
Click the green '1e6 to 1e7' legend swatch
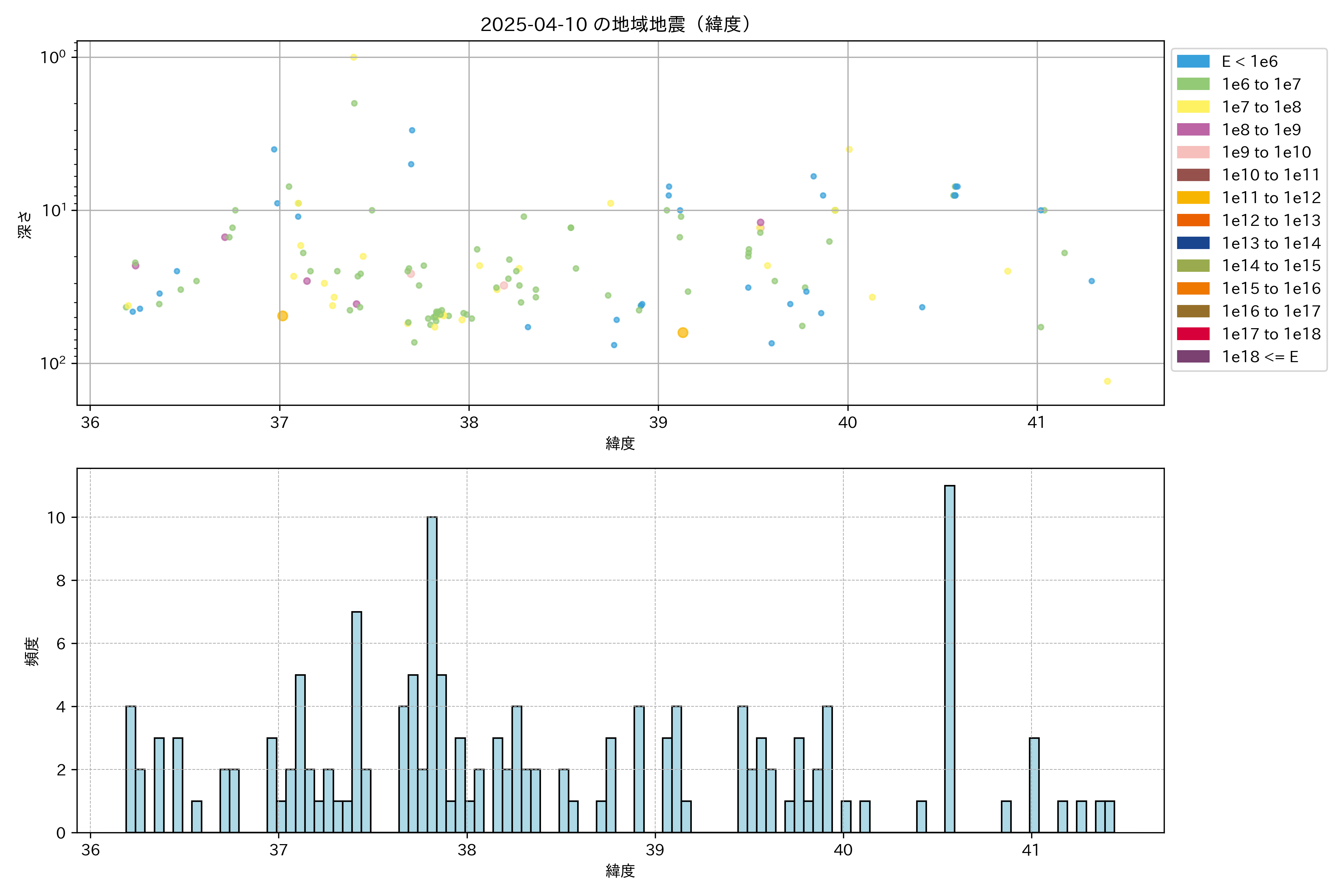(x=1192, y=85)
